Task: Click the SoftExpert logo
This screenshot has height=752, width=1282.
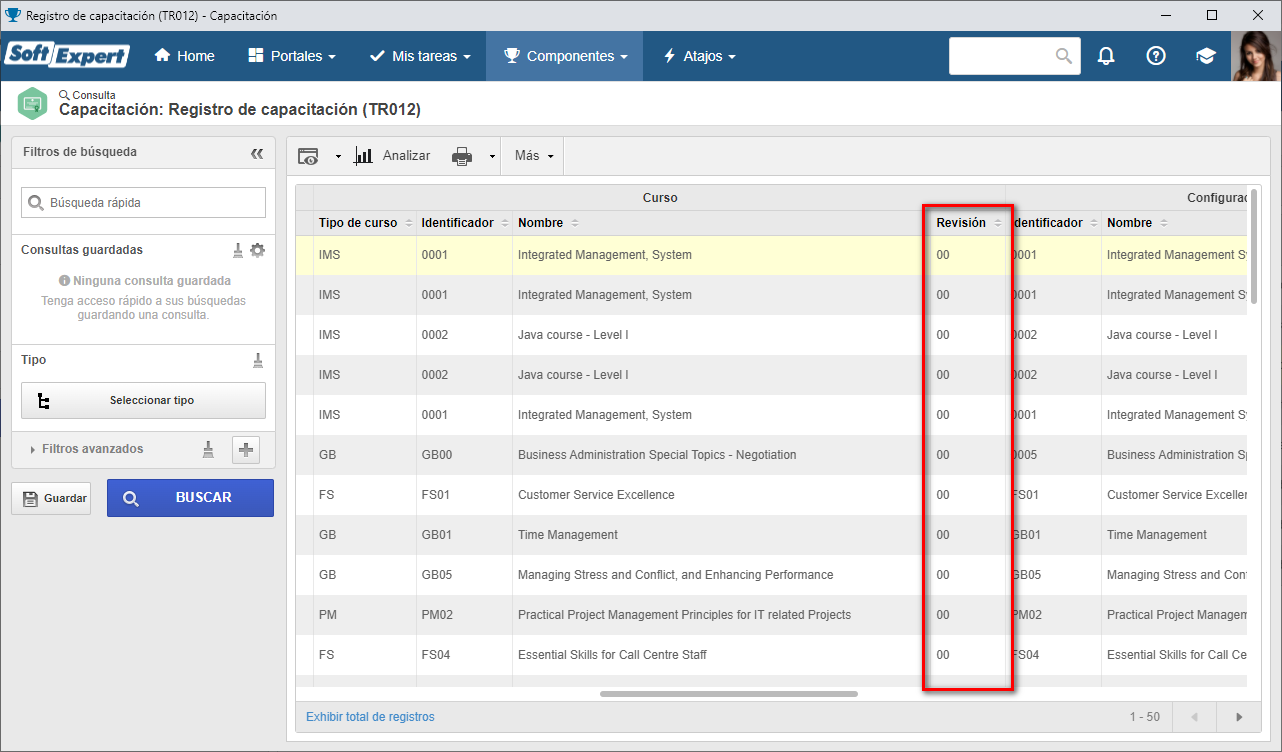Action: point(67,55)
